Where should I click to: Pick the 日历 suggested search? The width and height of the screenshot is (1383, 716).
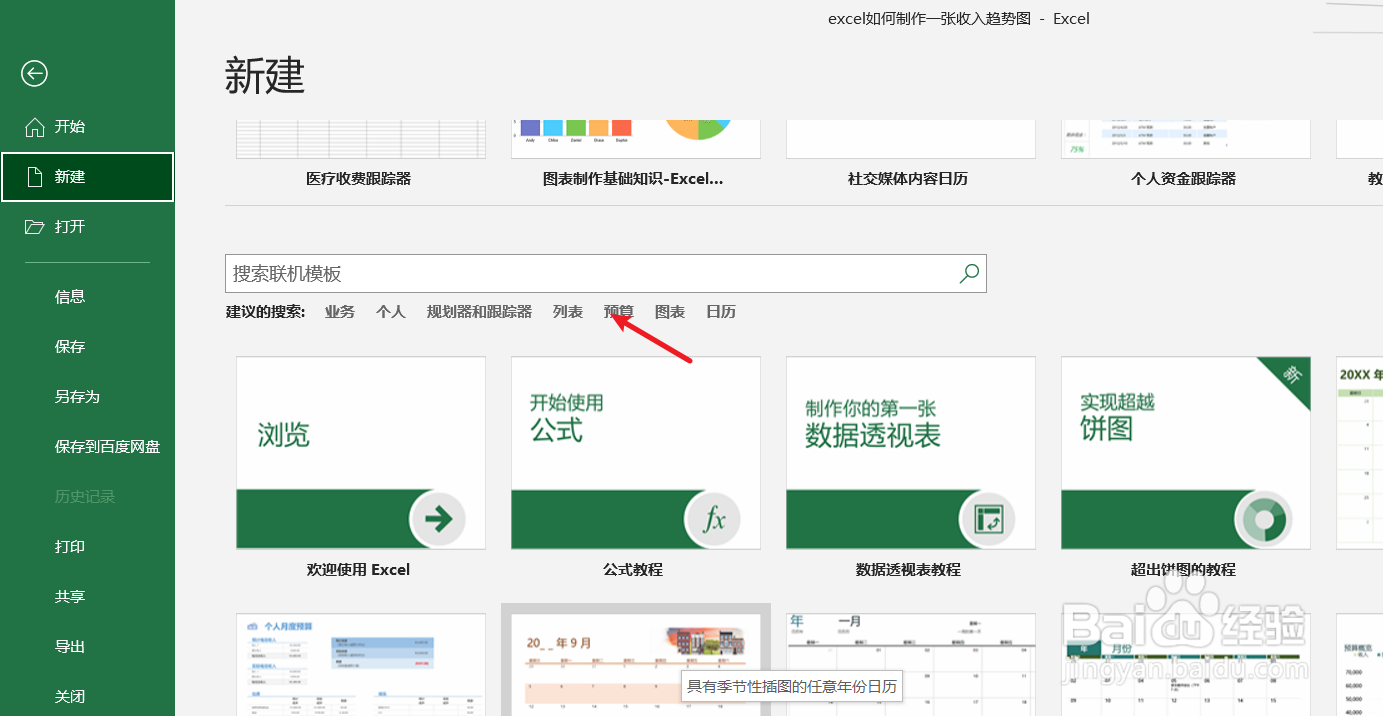721,312
